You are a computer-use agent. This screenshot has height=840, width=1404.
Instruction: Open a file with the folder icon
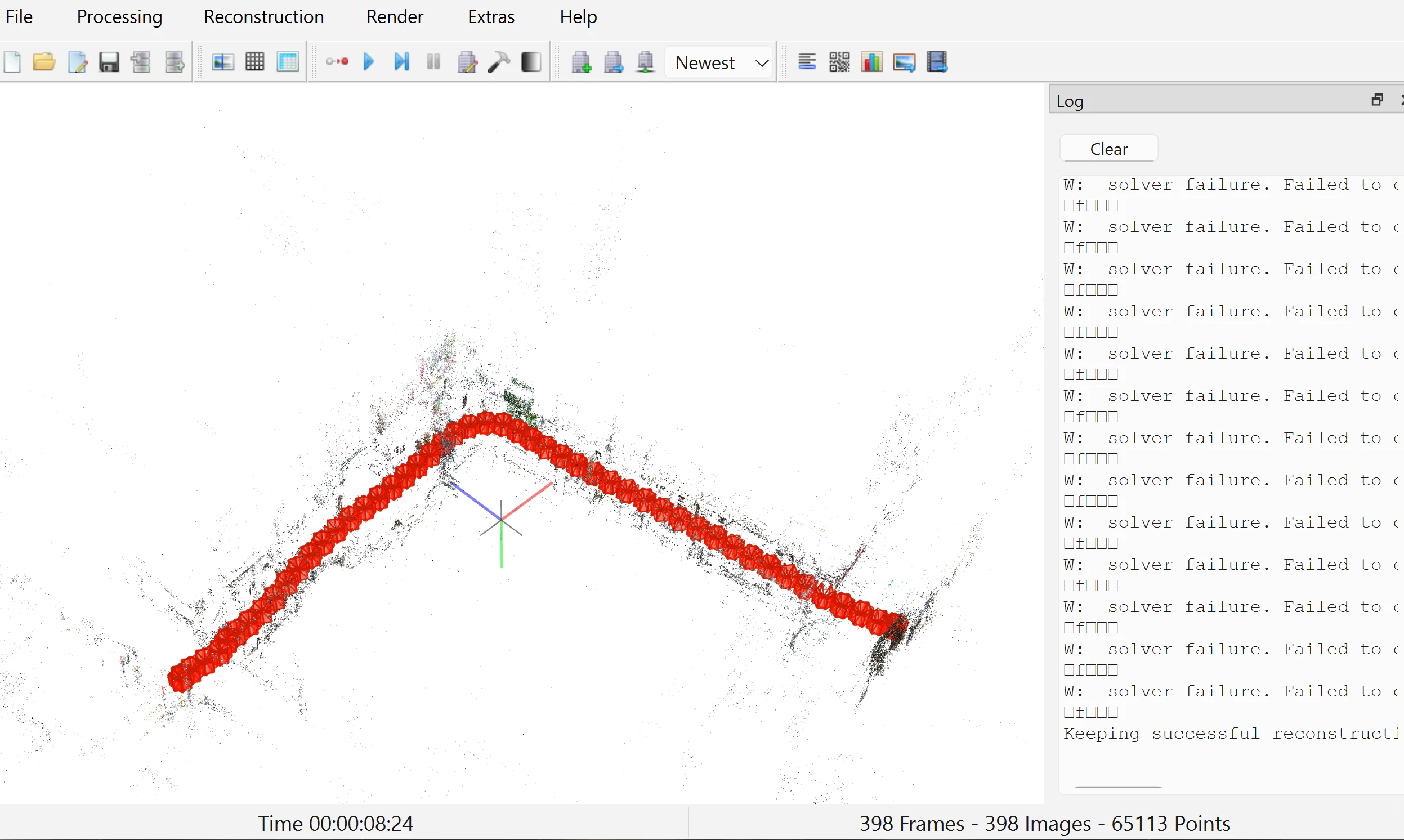click(44, 62)
